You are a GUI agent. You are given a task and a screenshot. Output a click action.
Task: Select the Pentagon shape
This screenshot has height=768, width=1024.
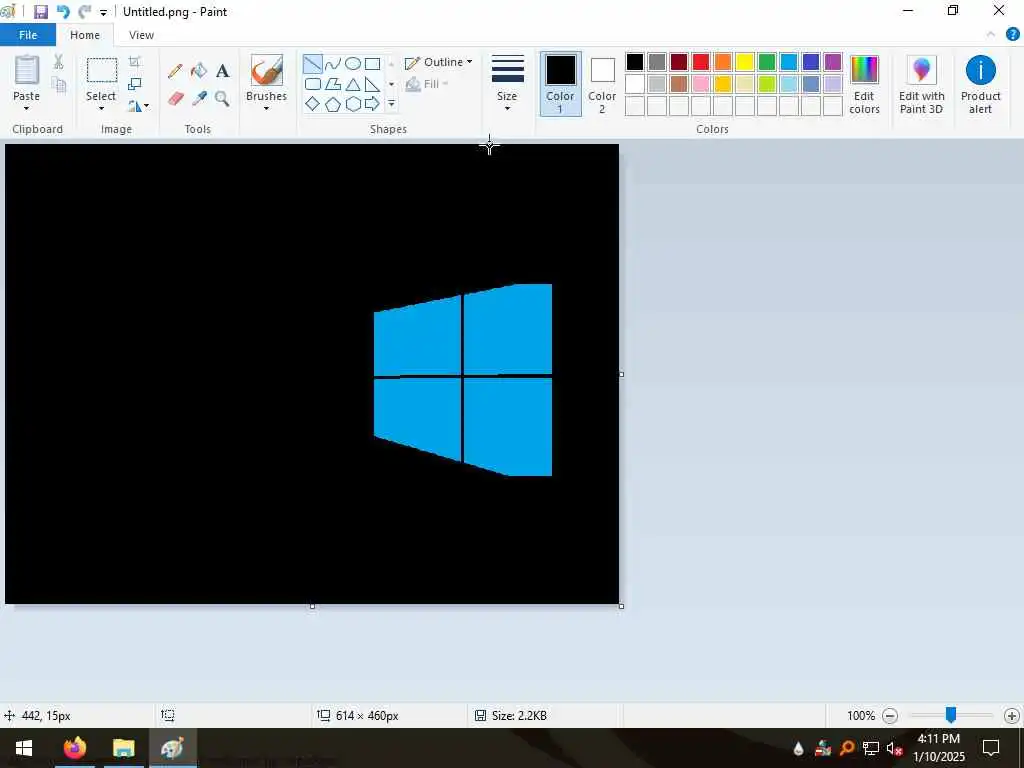[x=333, y=104]
